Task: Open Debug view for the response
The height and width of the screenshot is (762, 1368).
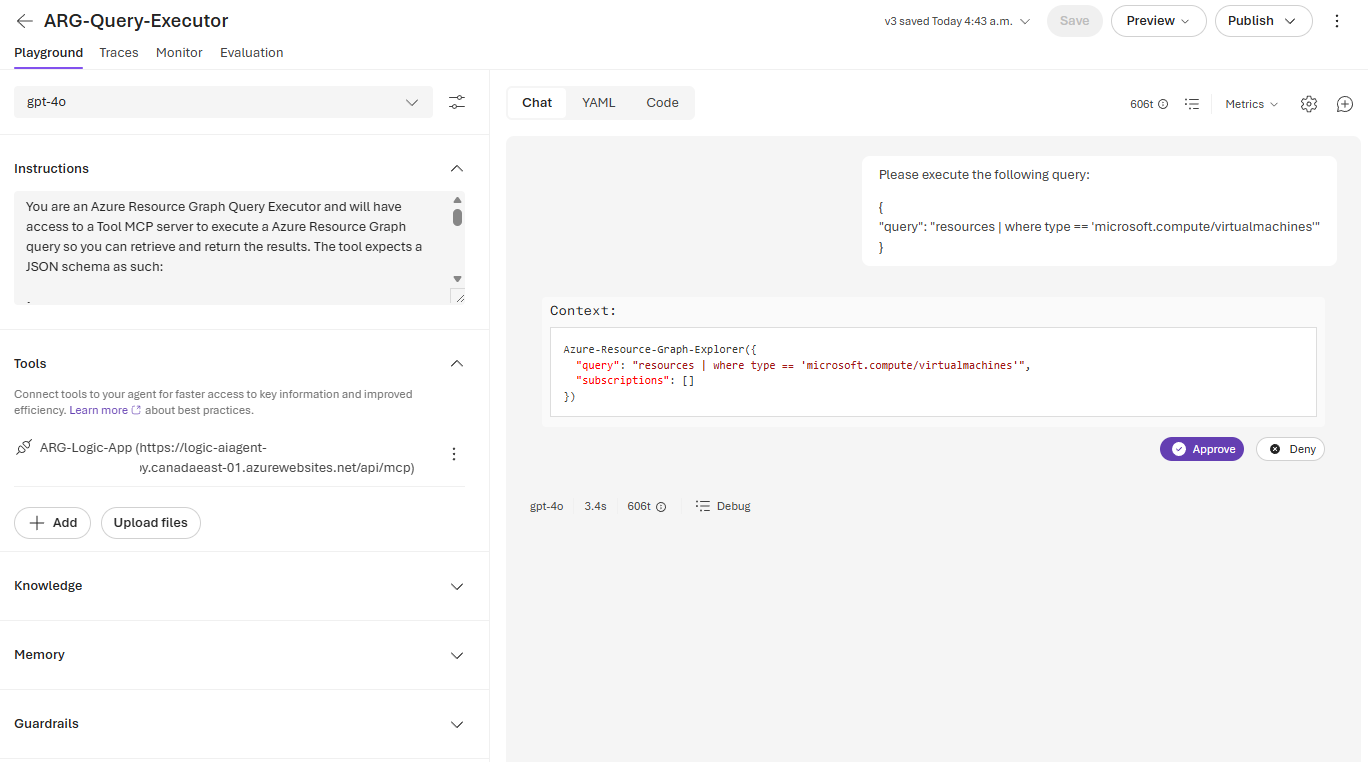Action: 723,506
